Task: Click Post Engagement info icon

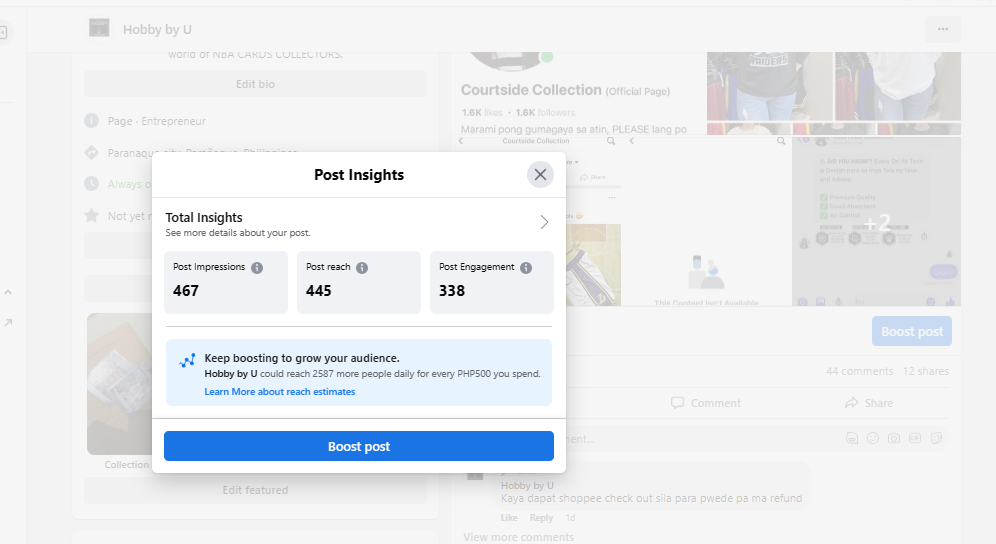Action: tap(526, 268)
